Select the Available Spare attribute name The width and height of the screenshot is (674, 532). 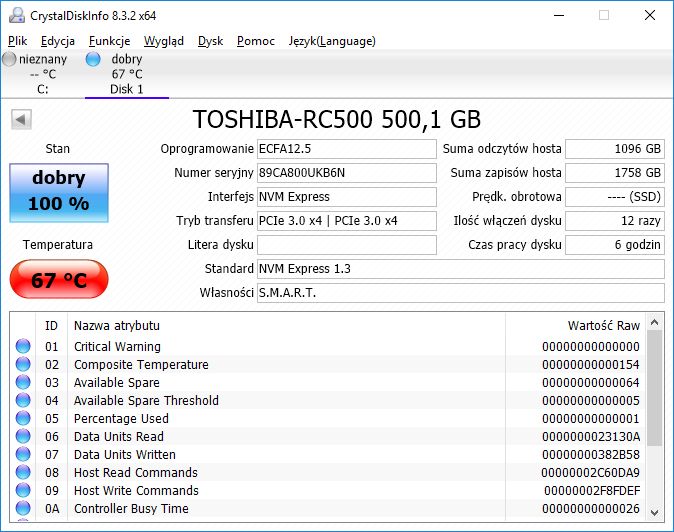point(116,382)
